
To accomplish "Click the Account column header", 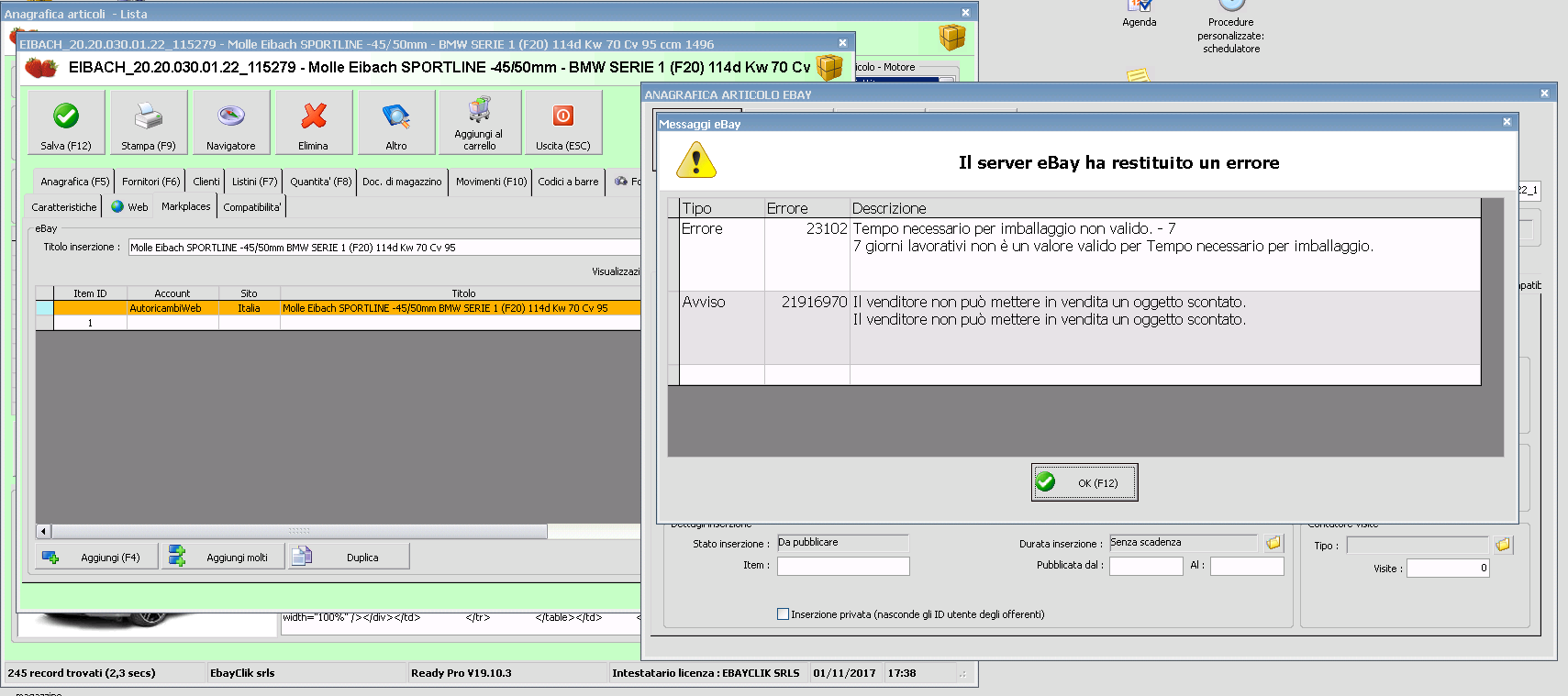I will (172, 293).
